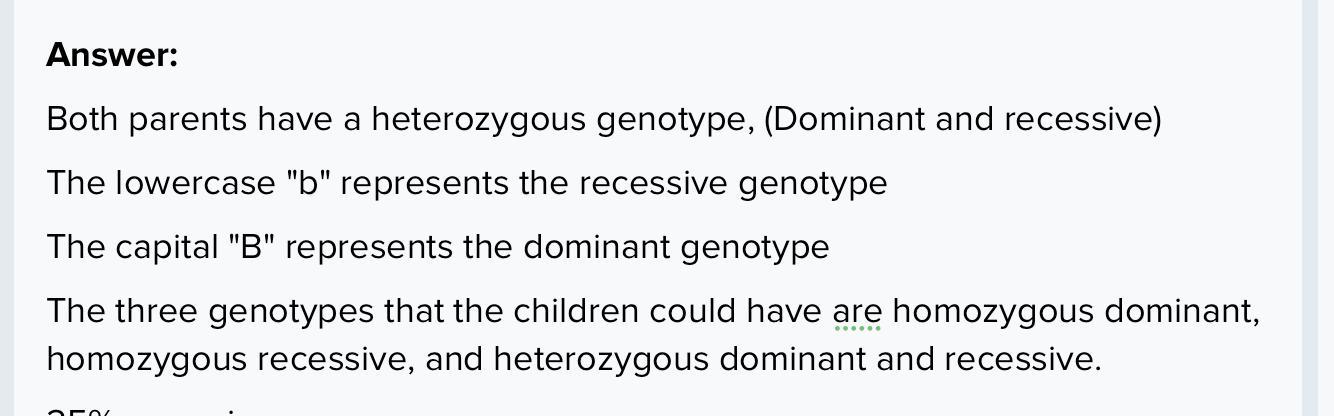Click the bold "Answer:" heading
1334x416 pixels.
(112, 55)
